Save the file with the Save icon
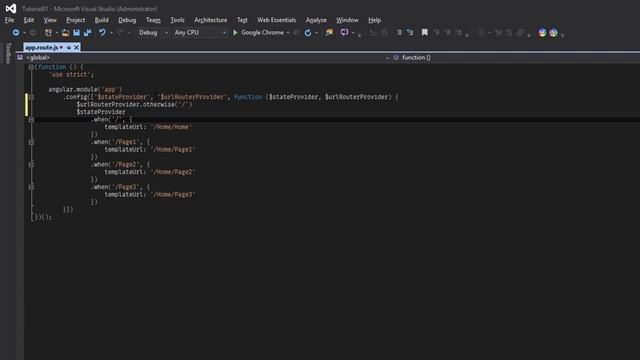640x360 pixels. point(76,33)
